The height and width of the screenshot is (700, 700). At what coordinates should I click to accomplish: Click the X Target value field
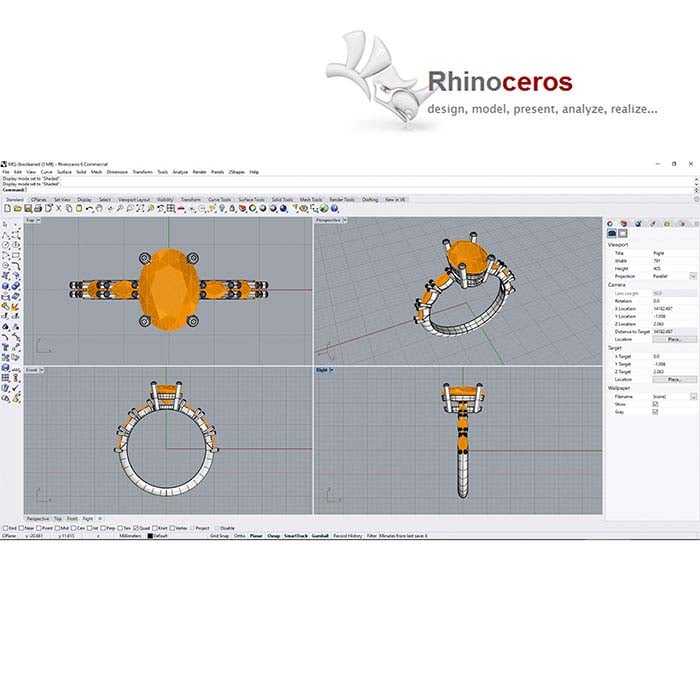[675, 356]
